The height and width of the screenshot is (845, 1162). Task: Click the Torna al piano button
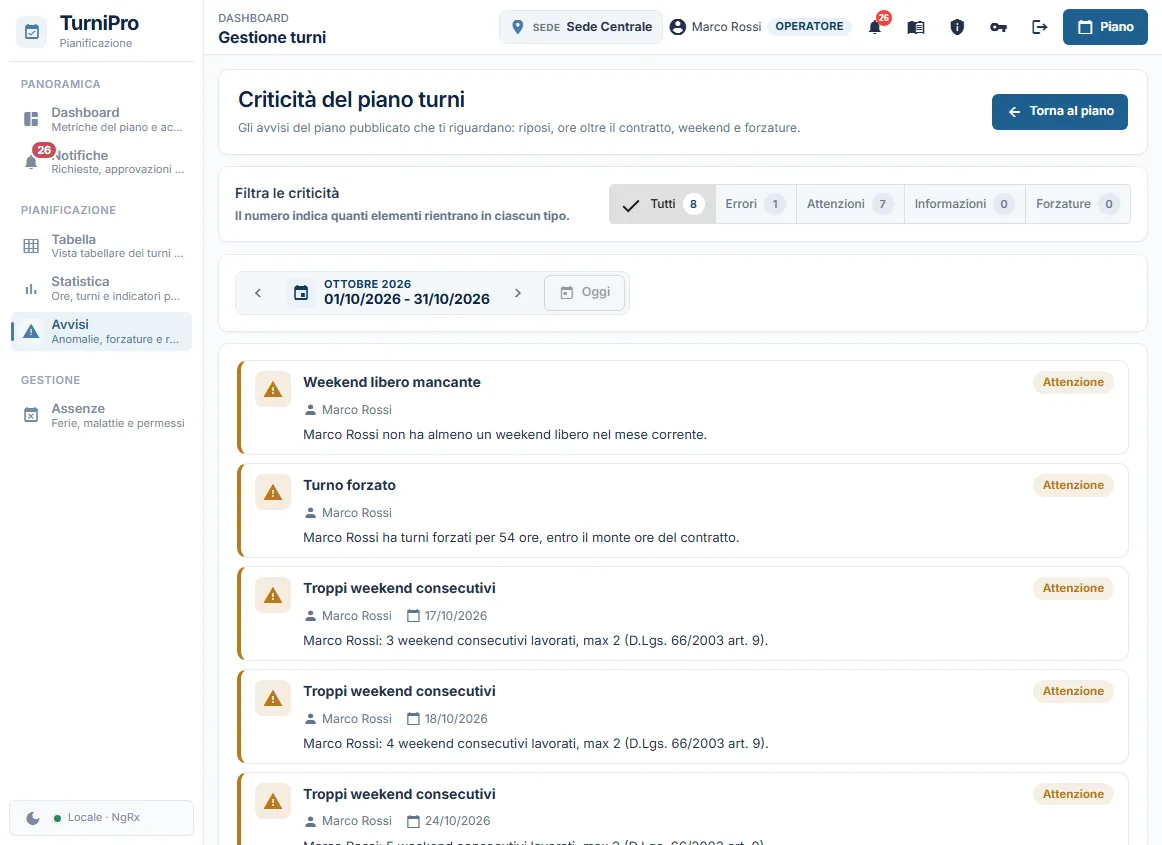(1060, 112)
